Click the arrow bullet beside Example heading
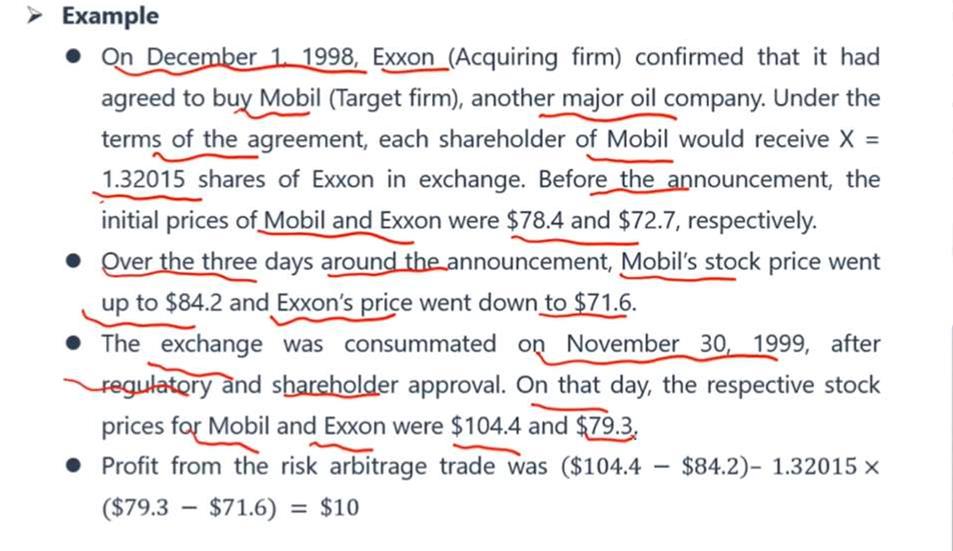953x551 pixels. point(34,16)
